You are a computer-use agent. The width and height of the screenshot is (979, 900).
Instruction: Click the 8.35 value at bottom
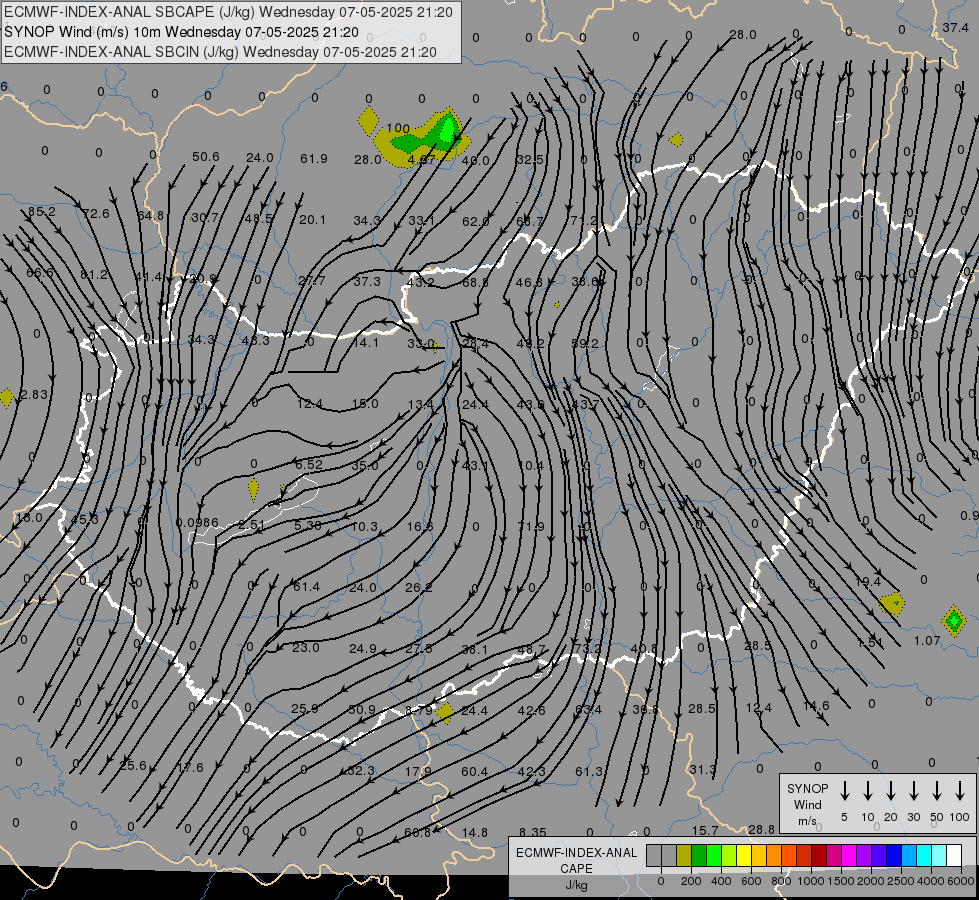533,833
